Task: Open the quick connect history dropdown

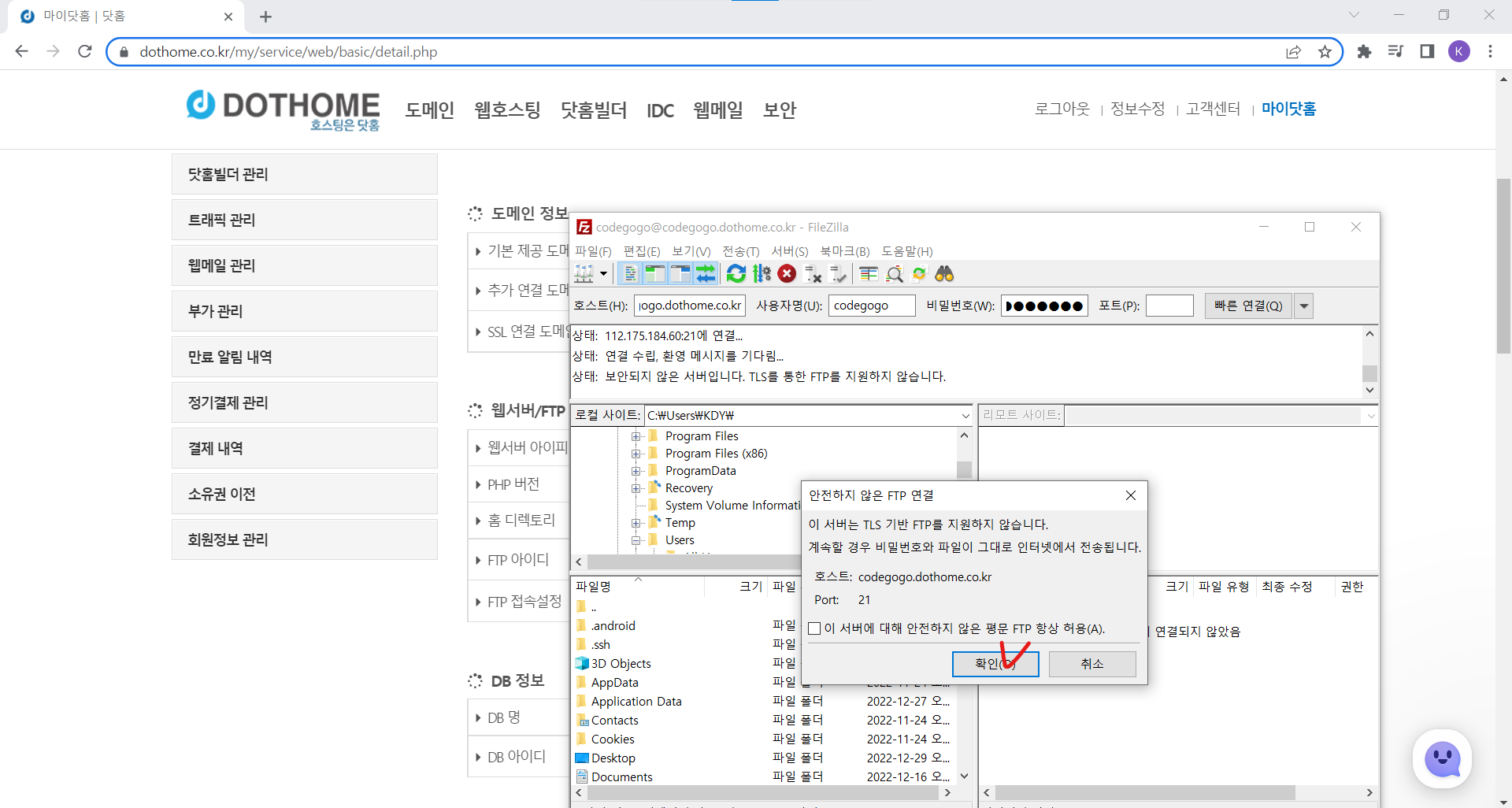Action: point(1304,306)
